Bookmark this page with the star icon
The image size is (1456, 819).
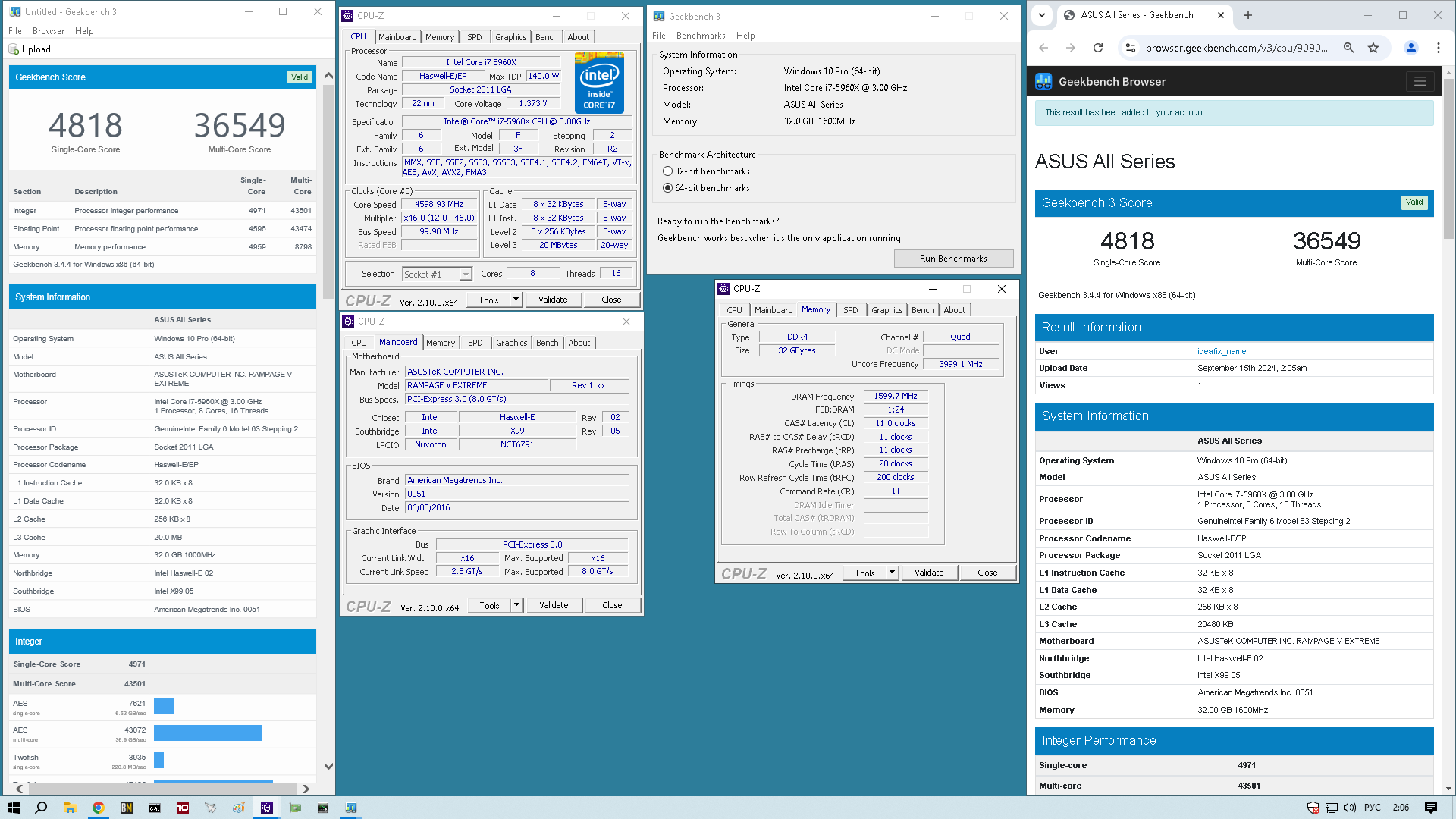[1373, 48]
